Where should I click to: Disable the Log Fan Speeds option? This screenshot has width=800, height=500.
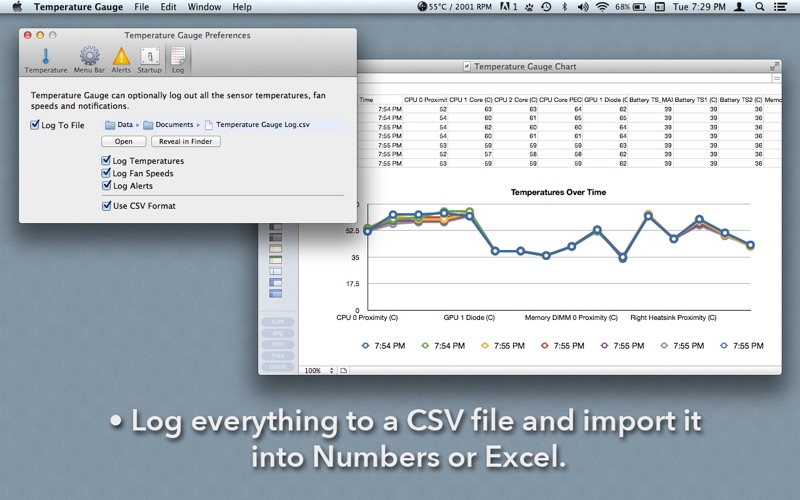[x=107, y=173]
